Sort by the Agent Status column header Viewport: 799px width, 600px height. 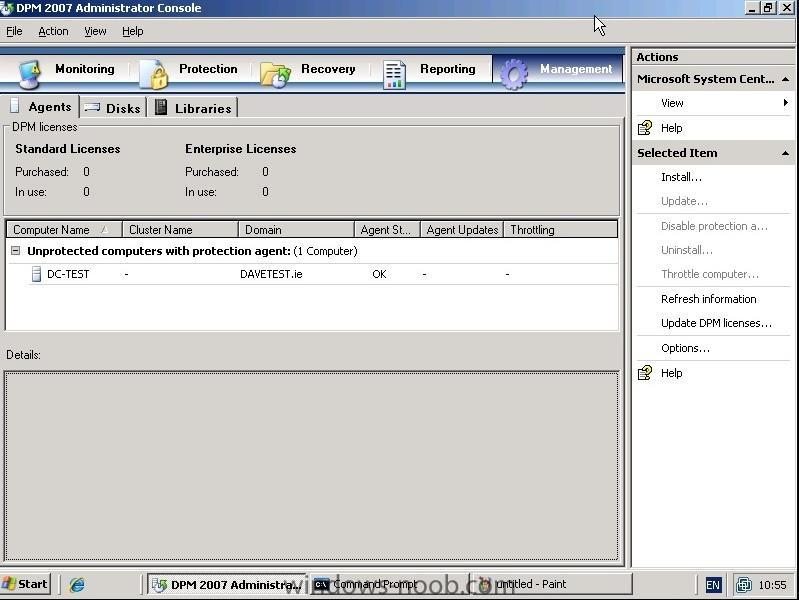pyautogui.click(x=387, y=229)
